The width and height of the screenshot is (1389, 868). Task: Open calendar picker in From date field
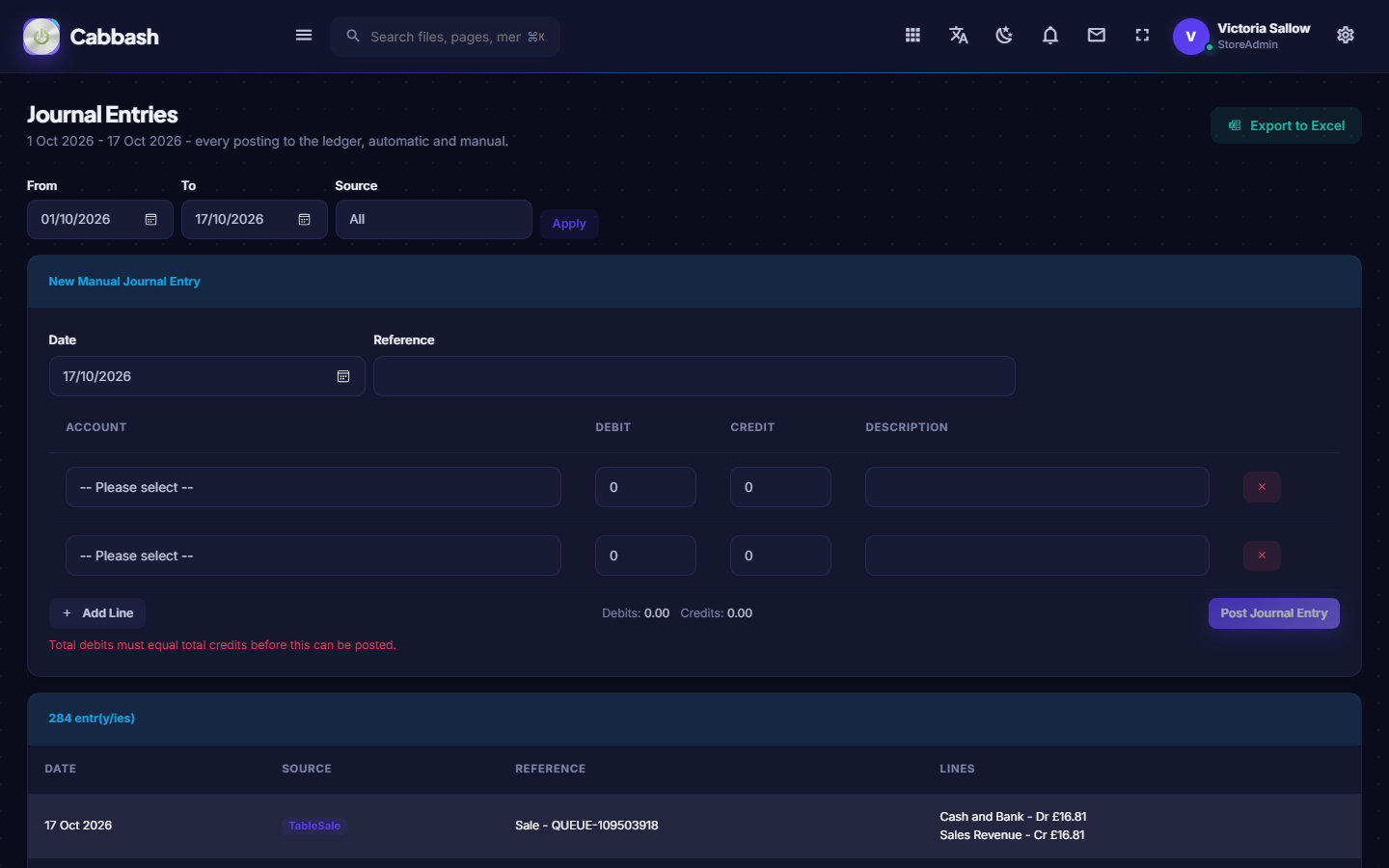[150, 220]
